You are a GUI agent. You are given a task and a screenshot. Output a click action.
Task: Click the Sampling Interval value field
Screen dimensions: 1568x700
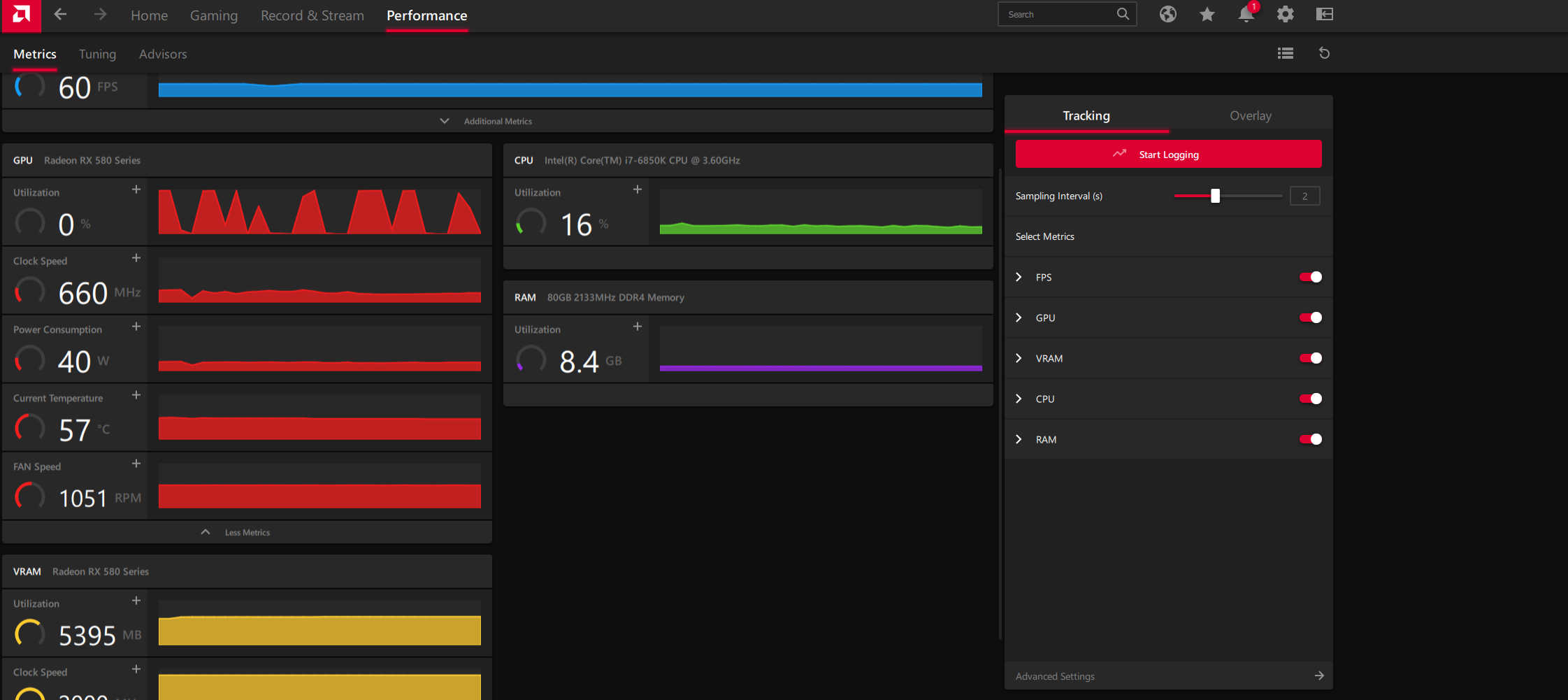point(1304,196)
